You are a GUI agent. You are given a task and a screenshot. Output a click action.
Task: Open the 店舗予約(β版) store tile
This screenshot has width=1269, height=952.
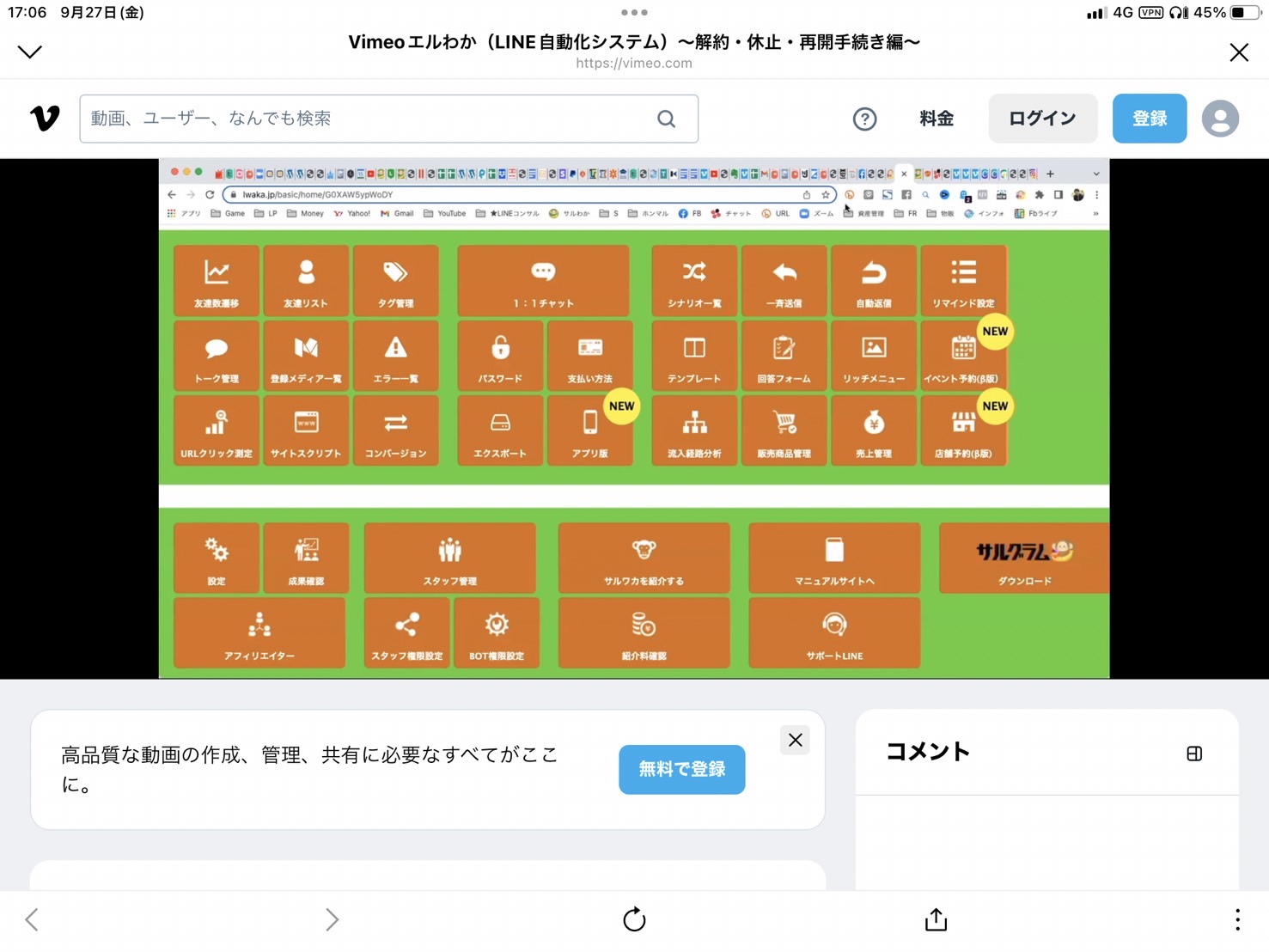tap(963, 430)
